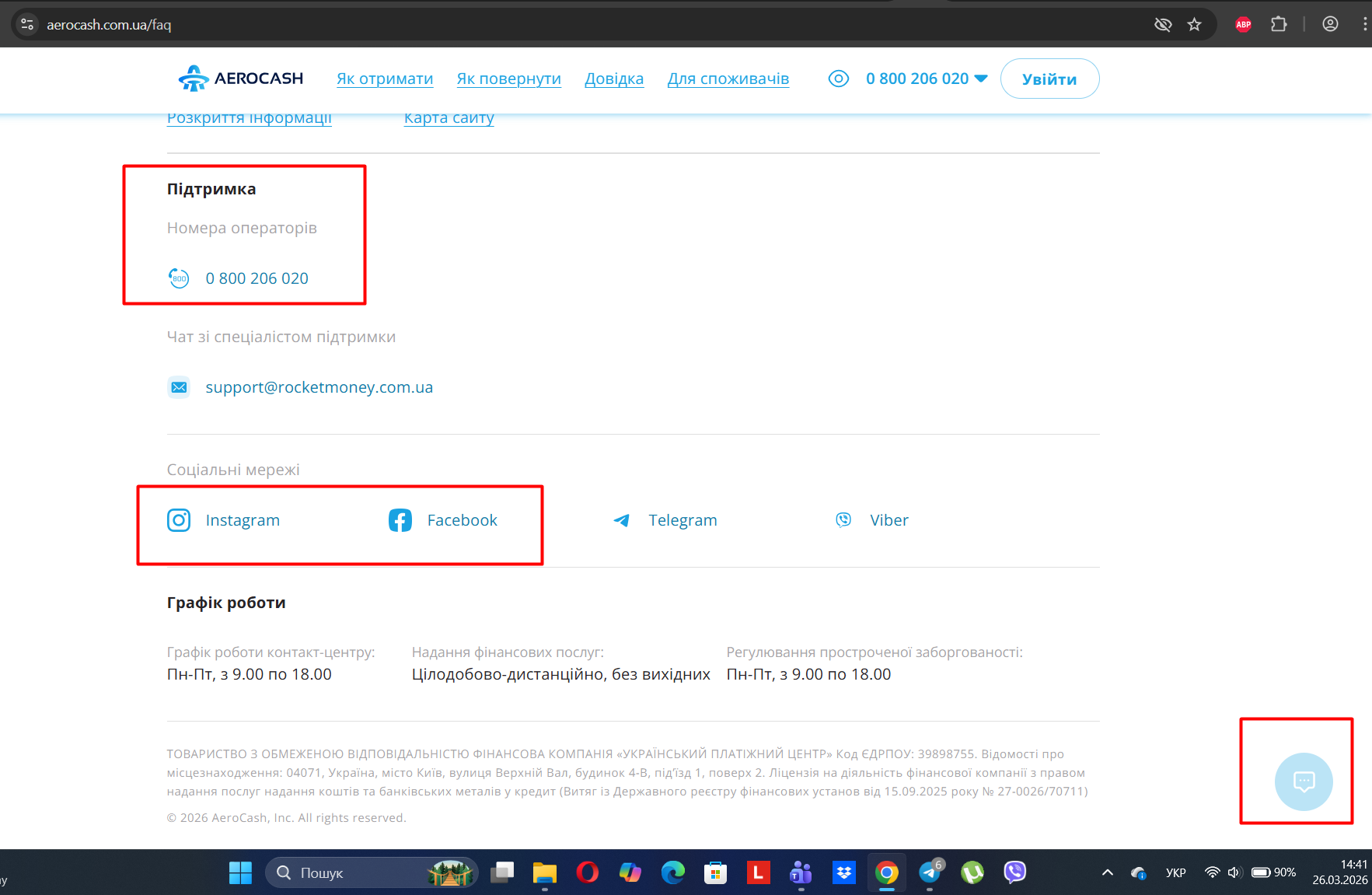Open the Розкриття інформації link

pos(250,118)
